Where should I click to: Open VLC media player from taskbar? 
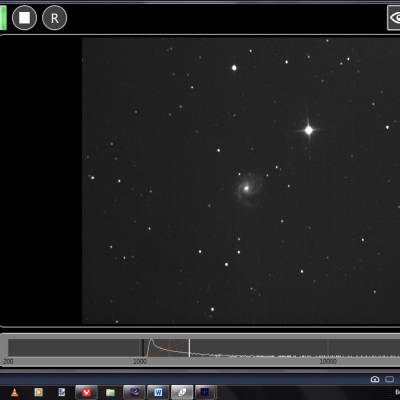point(15,392)
